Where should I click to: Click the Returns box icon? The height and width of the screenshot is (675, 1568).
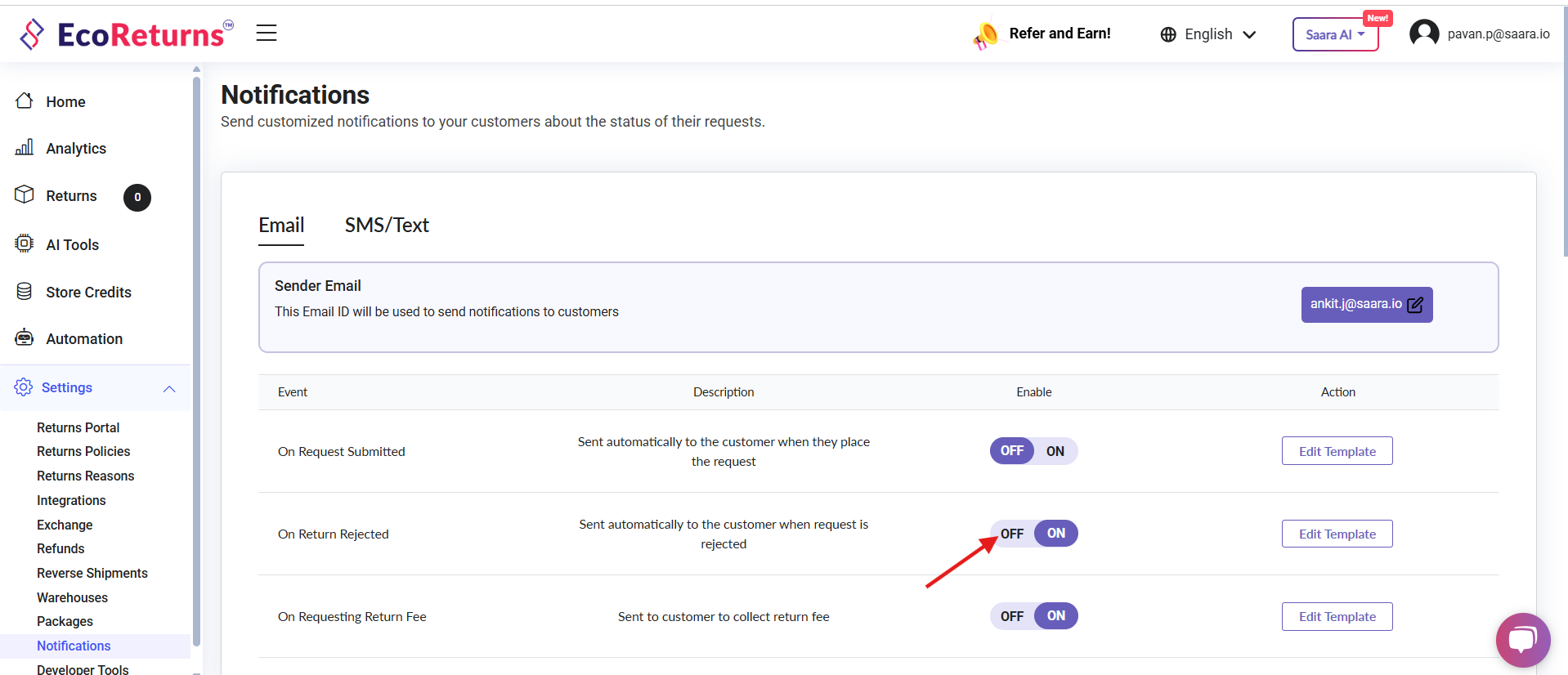point(25,194)
